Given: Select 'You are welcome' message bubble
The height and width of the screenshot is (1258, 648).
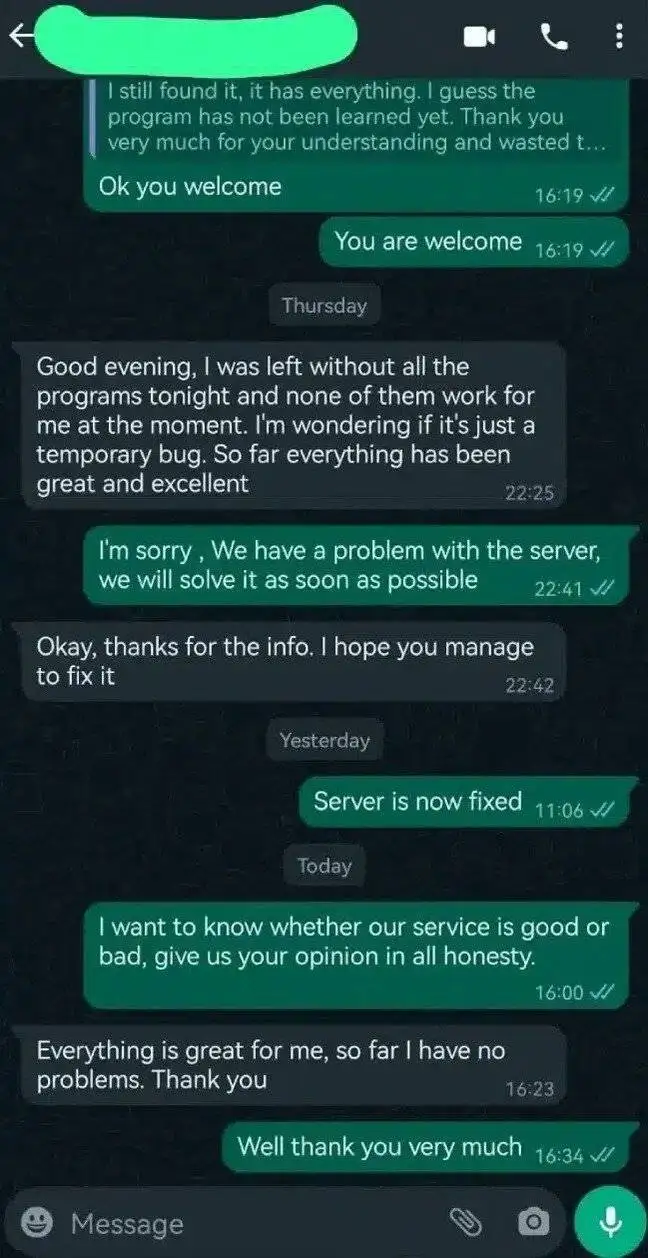Looking at the screenshot, I should [474, 243].
